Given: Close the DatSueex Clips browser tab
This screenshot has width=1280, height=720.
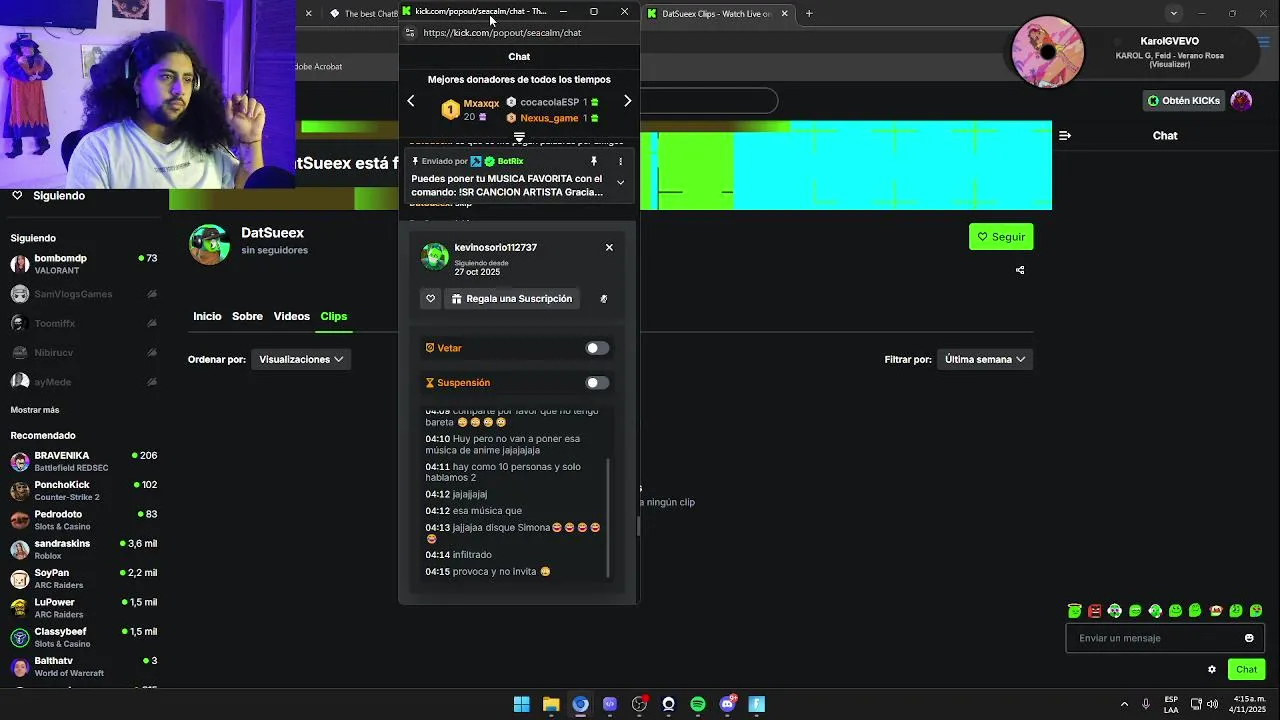Looking at the screenshot, I should click(784, 14).
